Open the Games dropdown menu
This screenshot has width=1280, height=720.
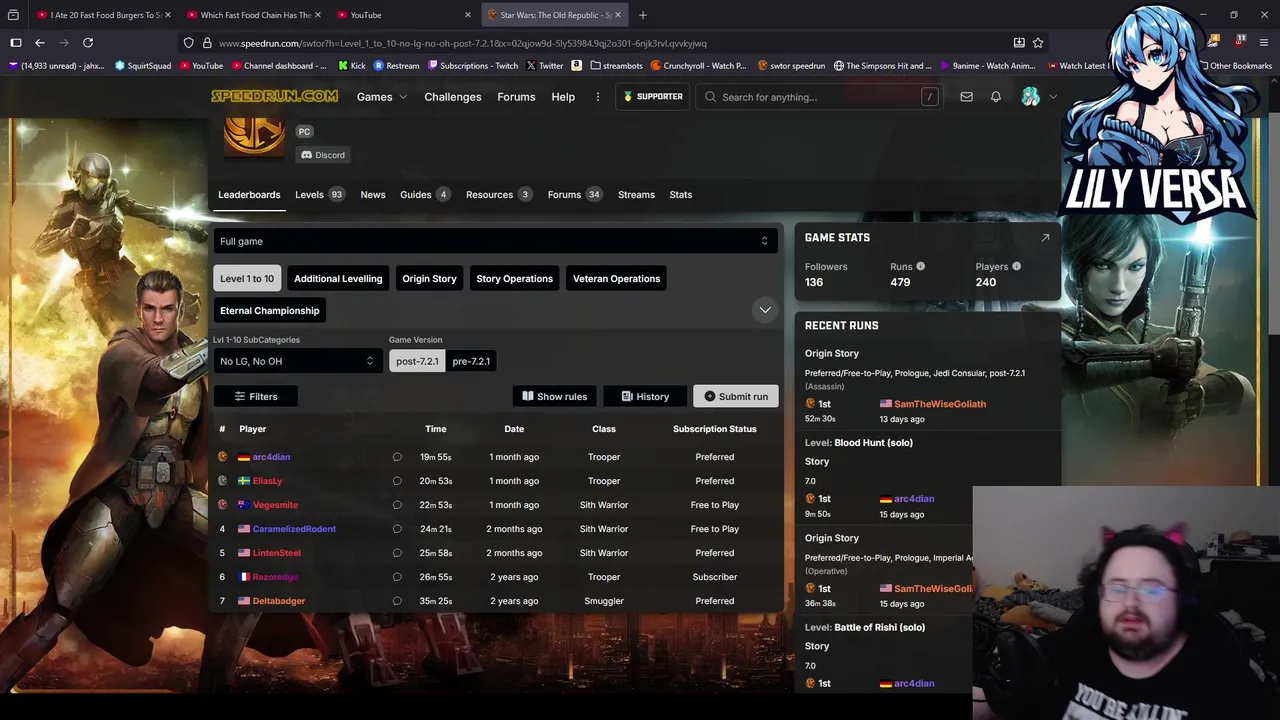tap(382, 97)
